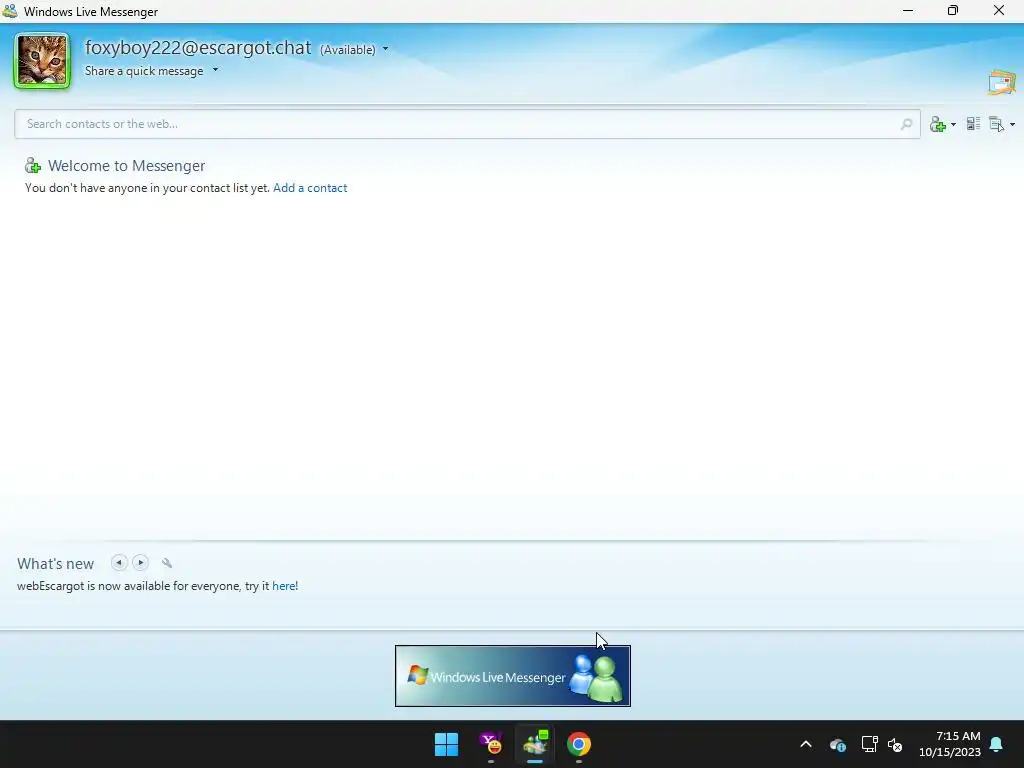Screen dimensions: 1024x768
Task: Click Share a quick message text
Action: (x=144, y=71)
